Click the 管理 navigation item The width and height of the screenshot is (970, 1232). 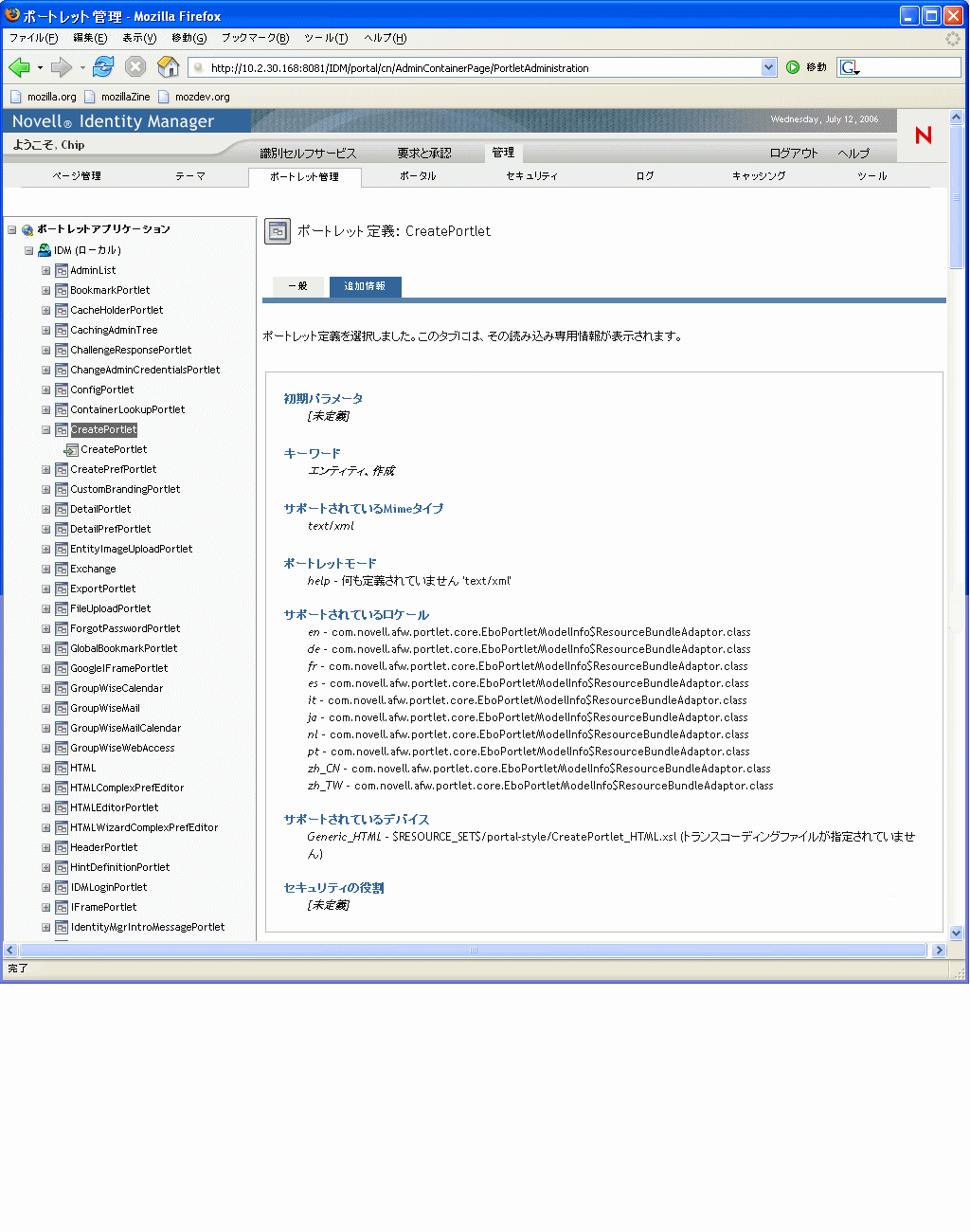(x=503, y=153)
